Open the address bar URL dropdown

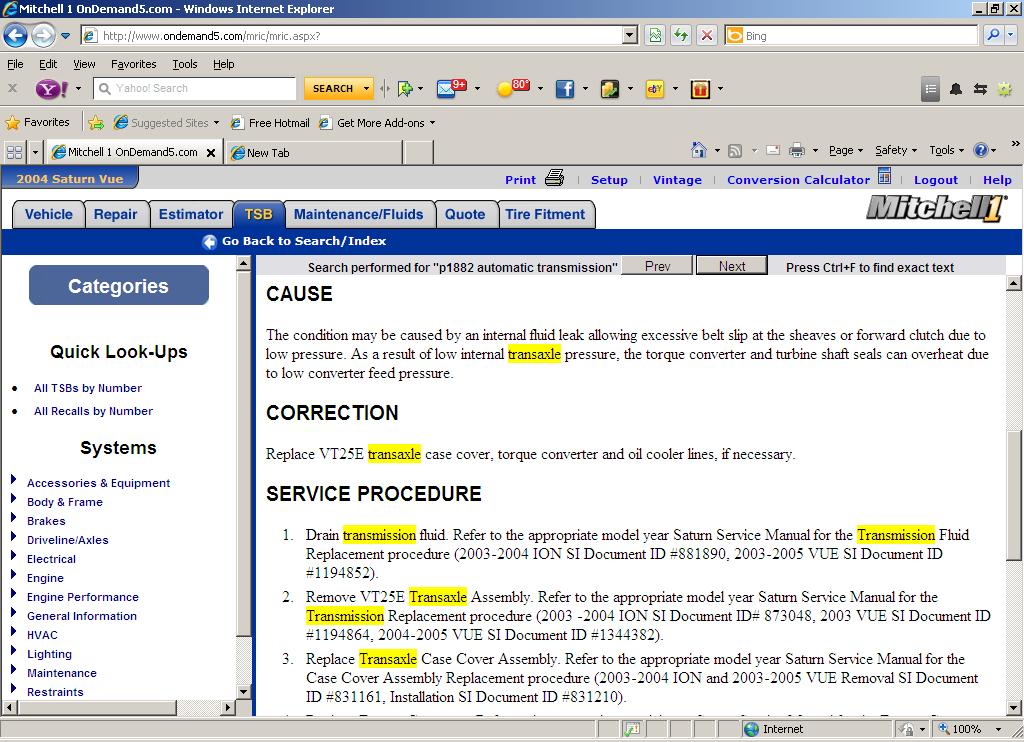[x=630, y=35]
